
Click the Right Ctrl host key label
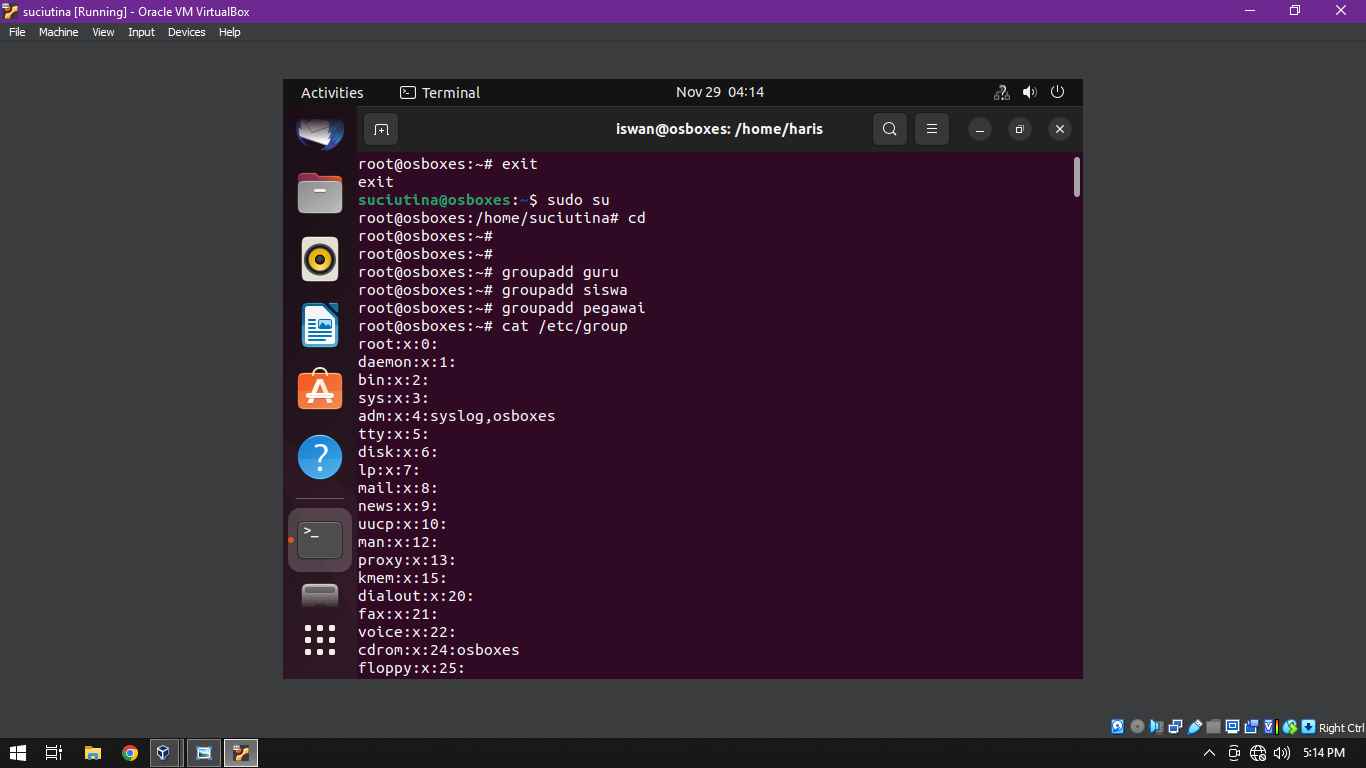click(x=1341, y=728)
